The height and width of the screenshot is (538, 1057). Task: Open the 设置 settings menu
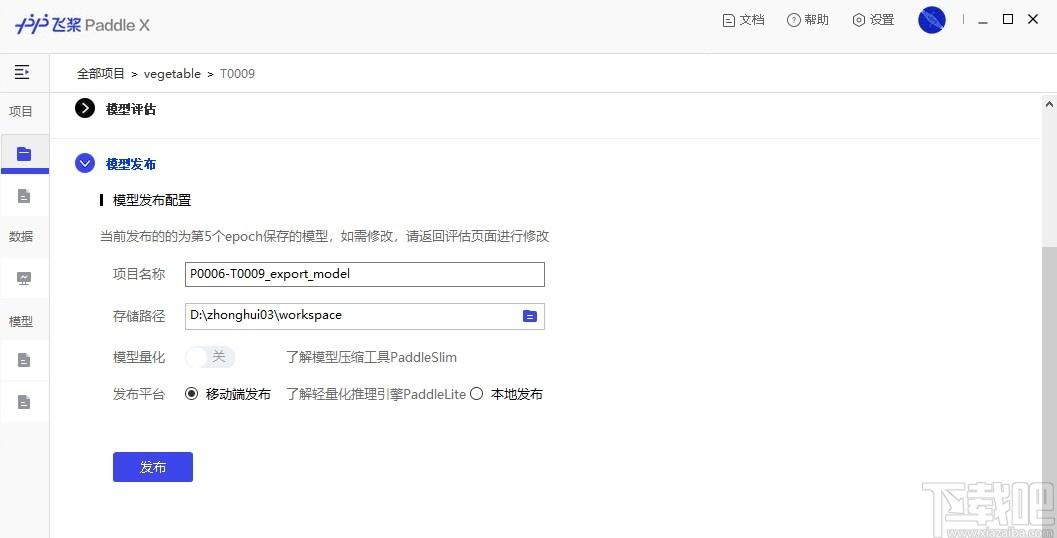click(873, 20)
